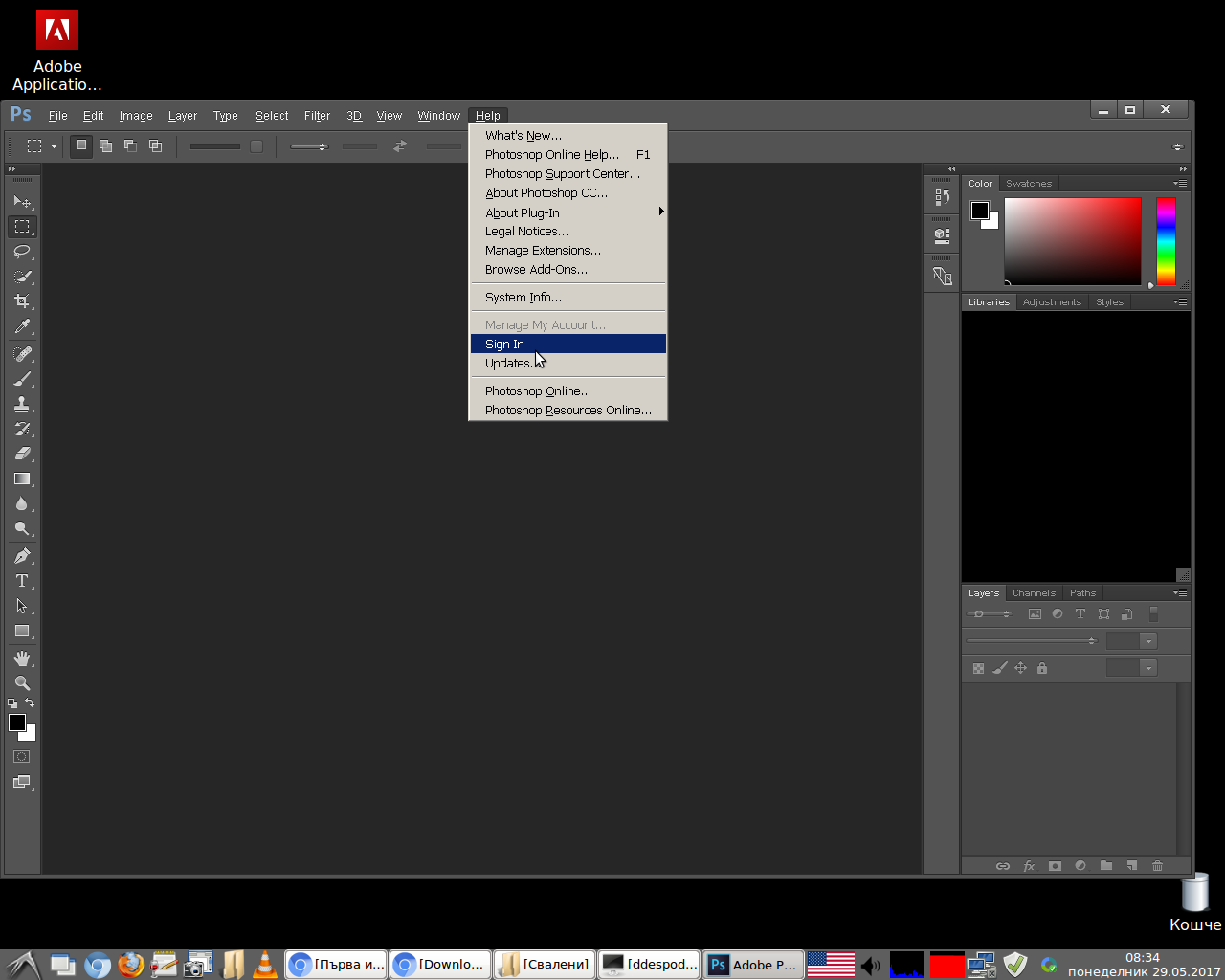This screenshot has width=1225, height=980.
Task: Enable Intersect with selection mode
Action: point(155,145)
